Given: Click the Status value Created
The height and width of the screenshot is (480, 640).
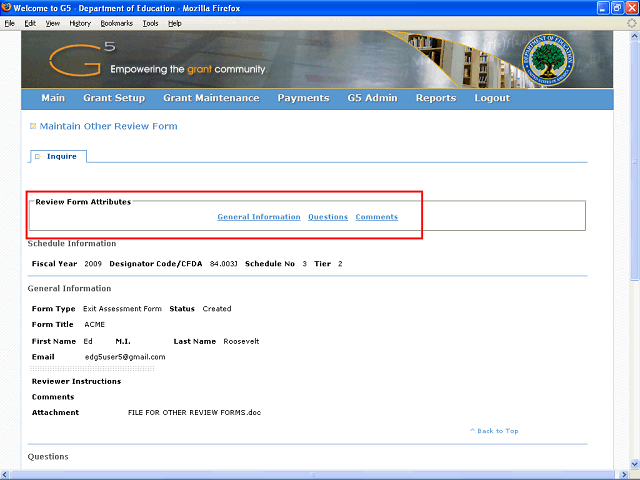Looking at the screenshot, I should [217, 309].
